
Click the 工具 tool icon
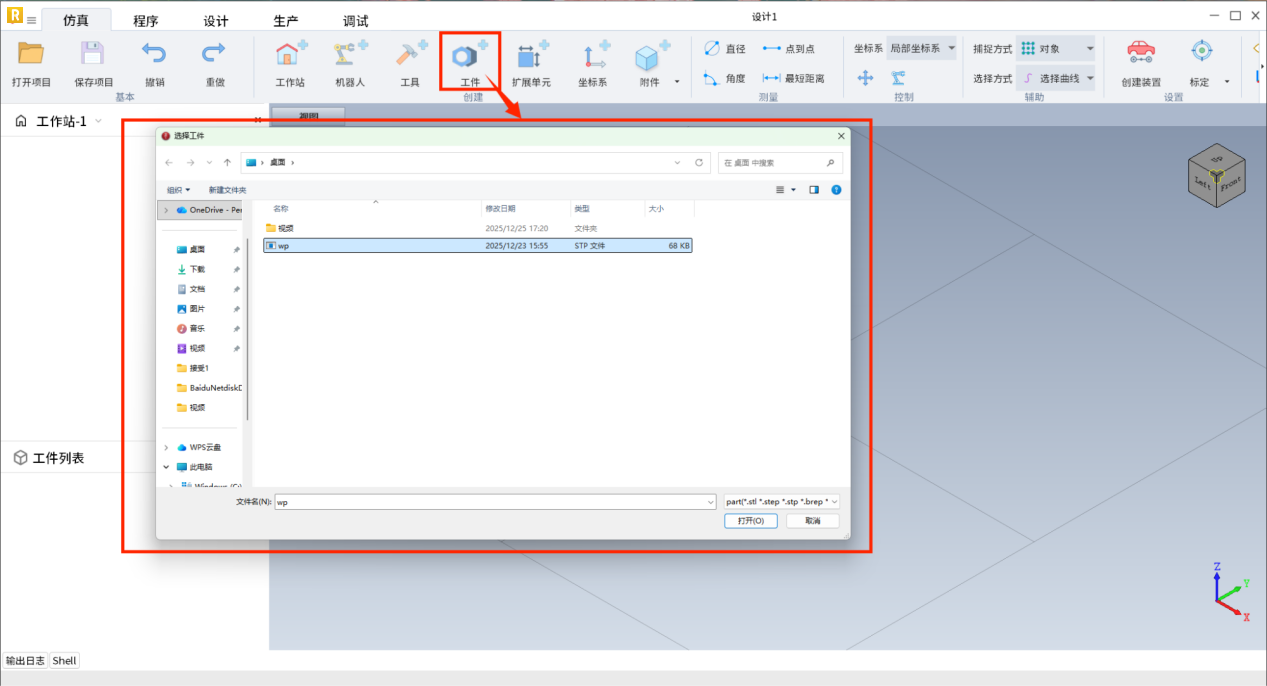coord(410,56)
